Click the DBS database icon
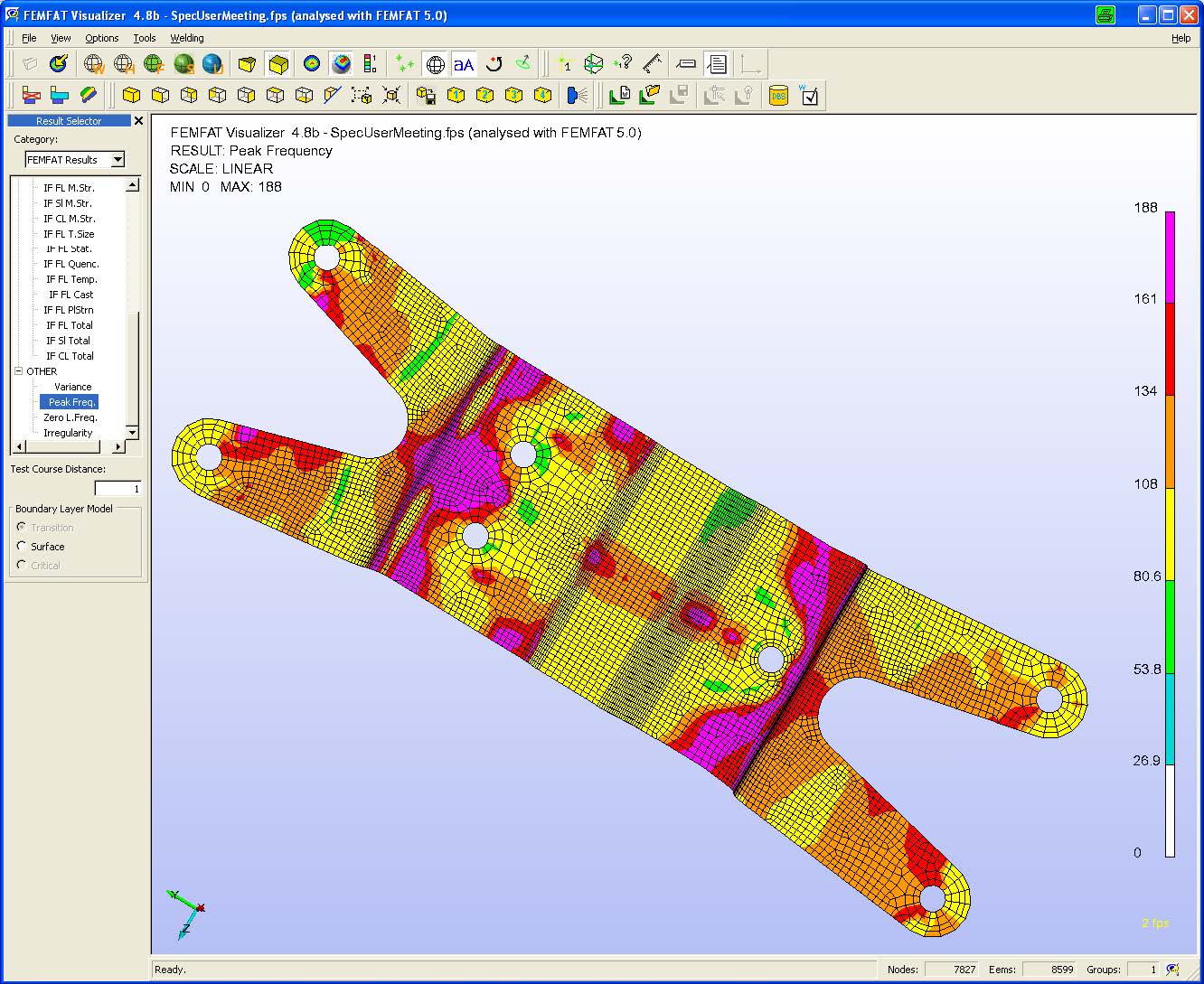The image size is (1204, 984). coord(778,95)
